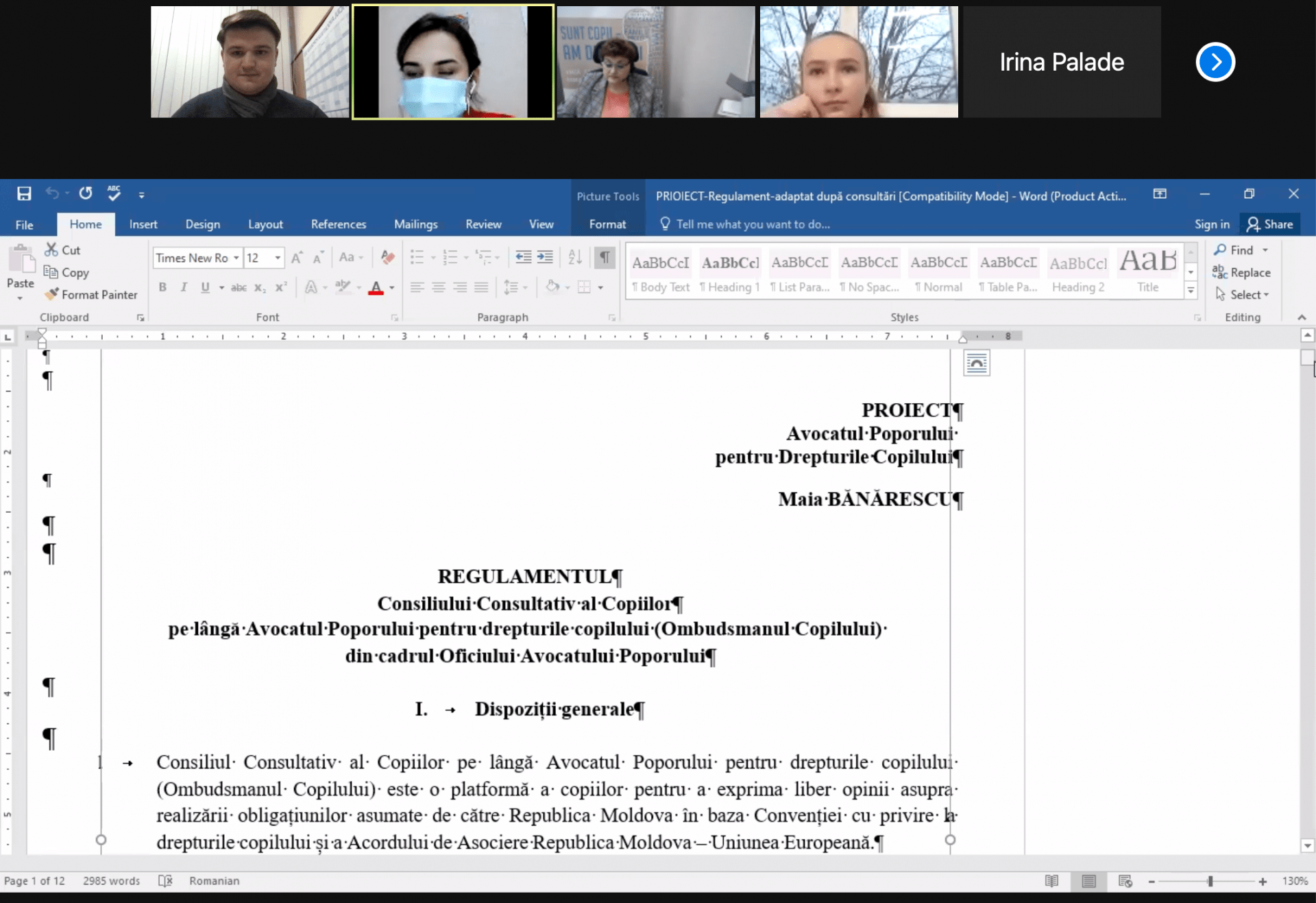
Task: Click the Increase Indent icon
Action: pos(545,257)
